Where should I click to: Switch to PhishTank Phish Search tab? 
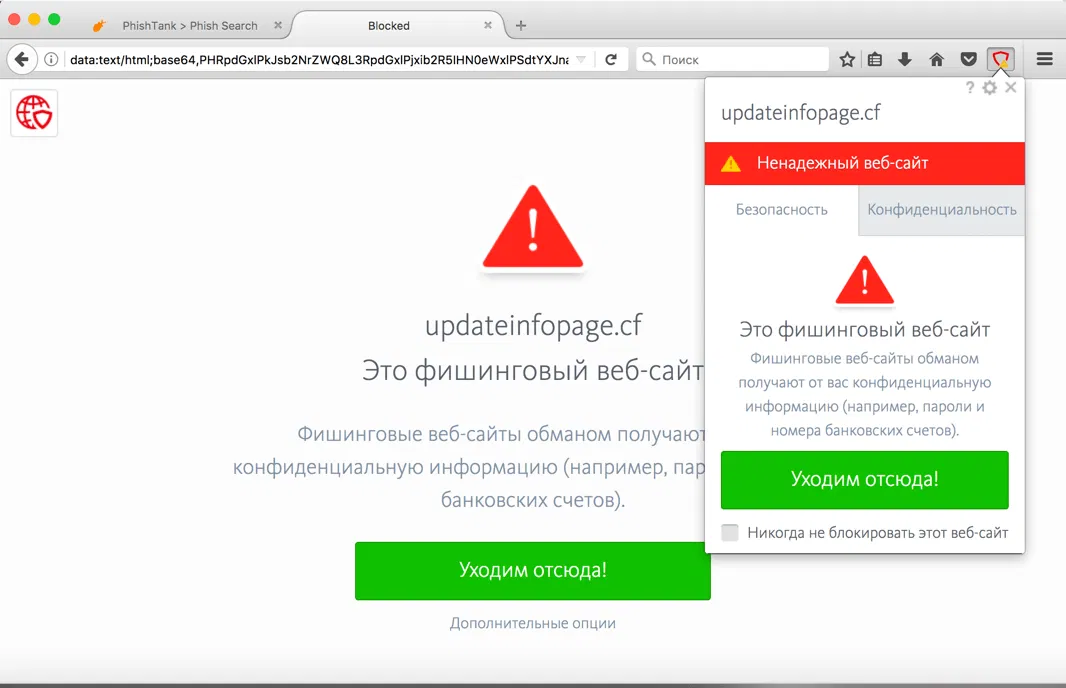190,25
